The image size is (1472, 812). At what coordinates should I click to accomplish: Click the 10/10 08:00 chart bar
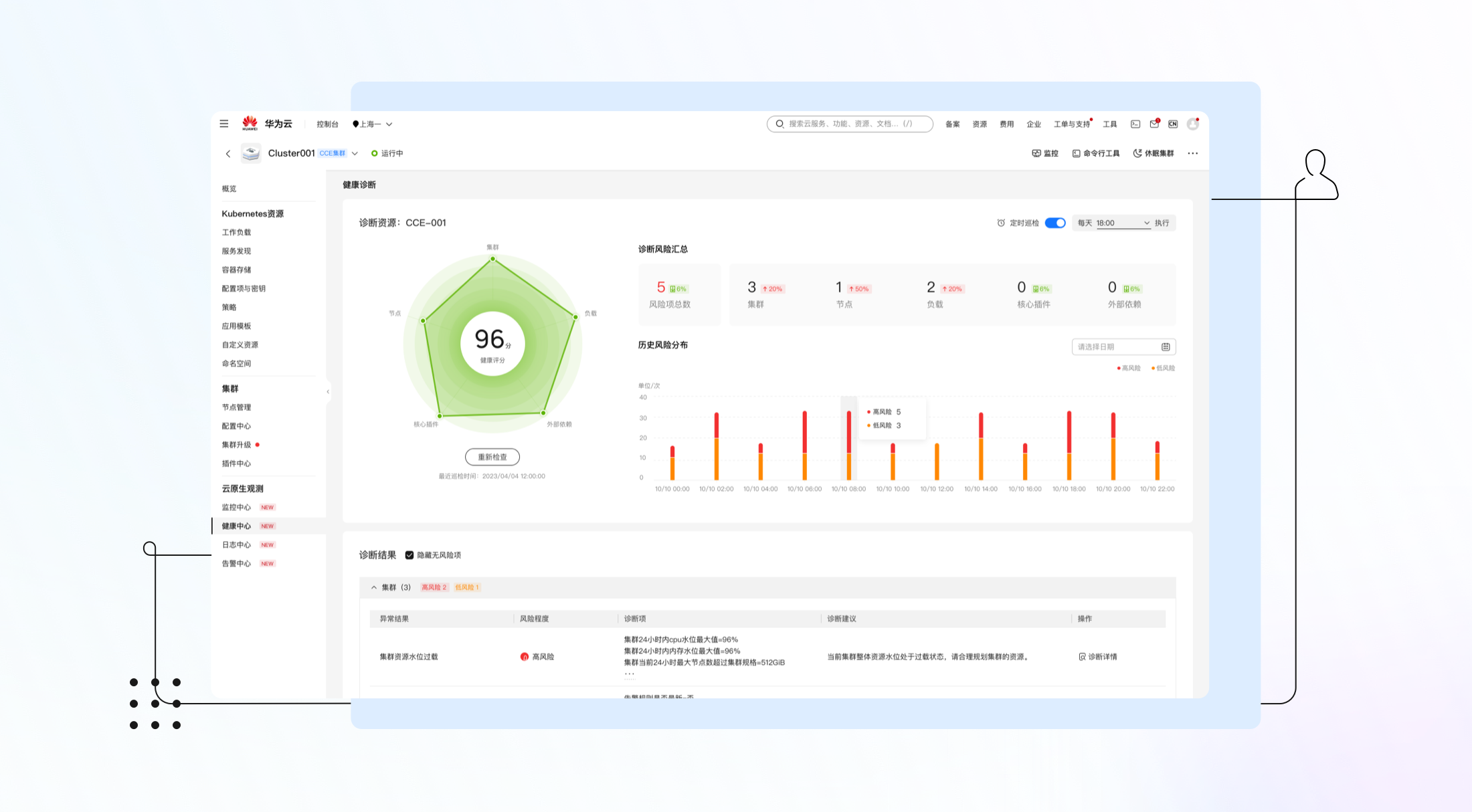pos(848,445)
